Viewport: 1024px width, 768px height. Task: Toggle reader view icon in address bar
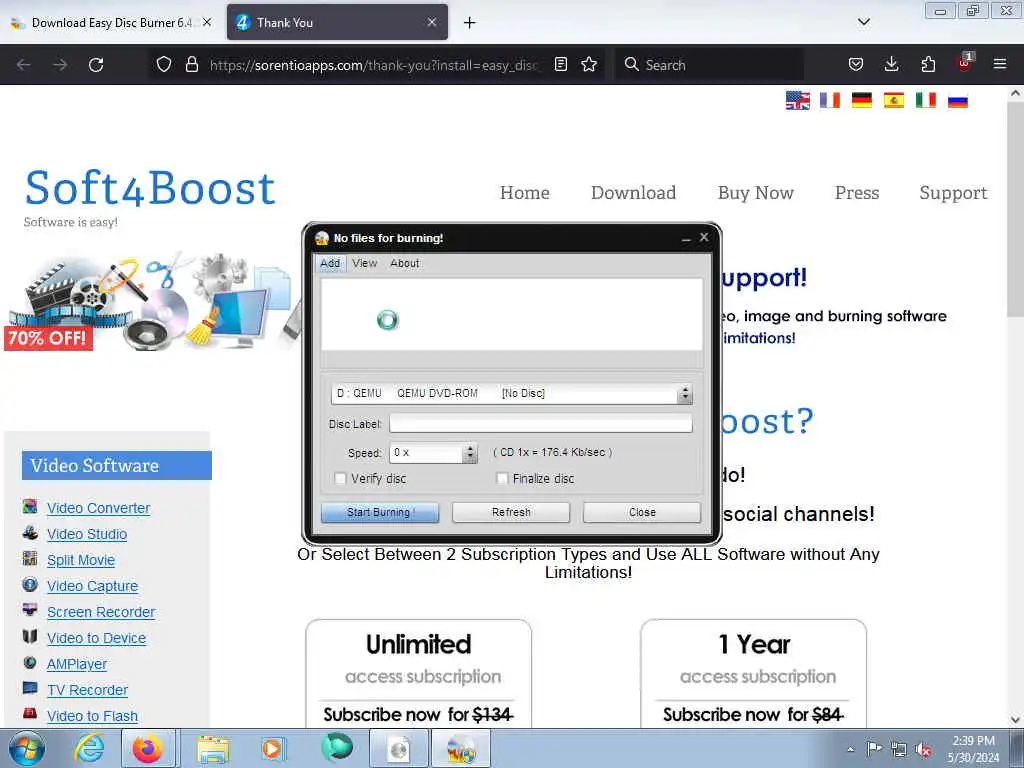[x=560, y=65]
